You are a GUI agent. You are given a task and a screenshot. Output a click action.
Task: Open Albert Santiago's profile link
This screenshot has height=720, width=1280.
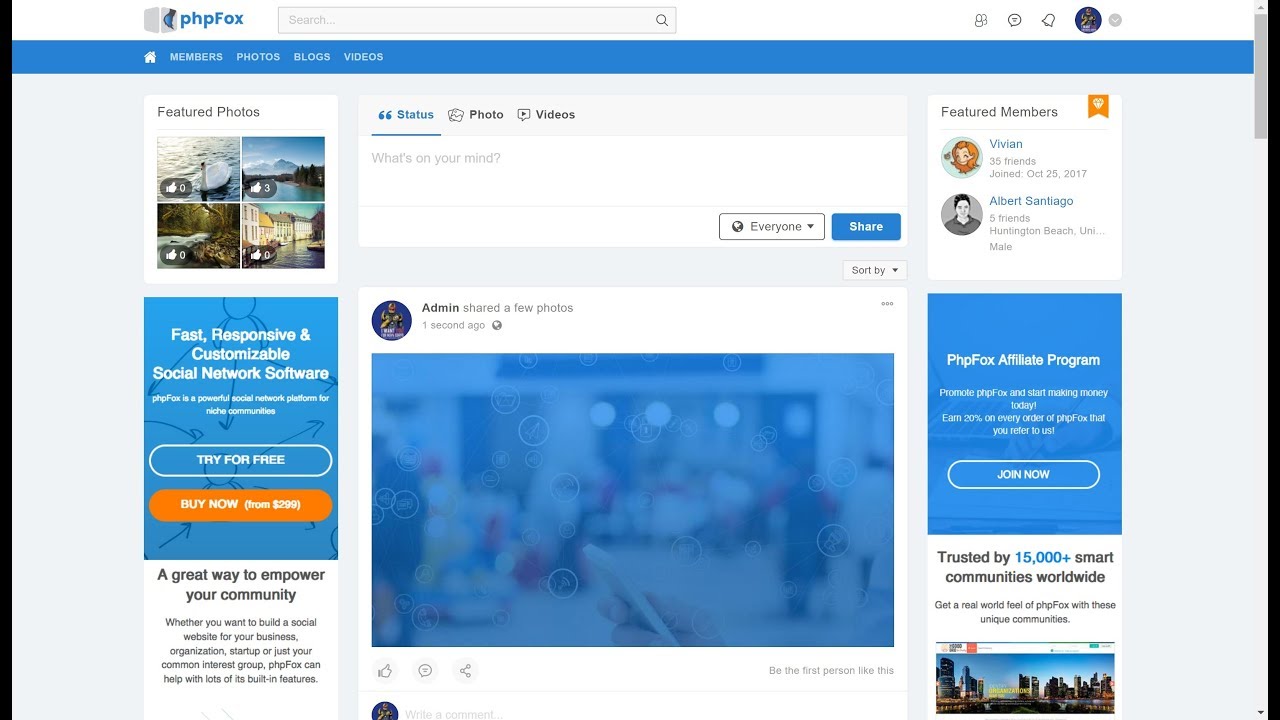[x=1031, y=201]
